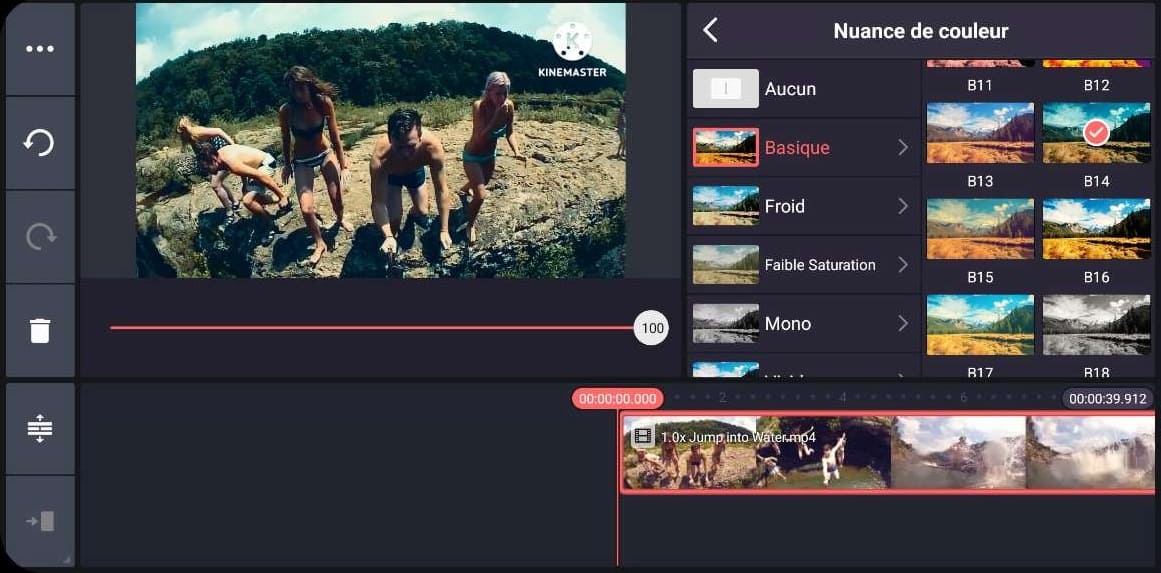Viewport: 1161px width, 573px height.
Task: Expand Froid with its chevron arrow
Action: (903, 206)
